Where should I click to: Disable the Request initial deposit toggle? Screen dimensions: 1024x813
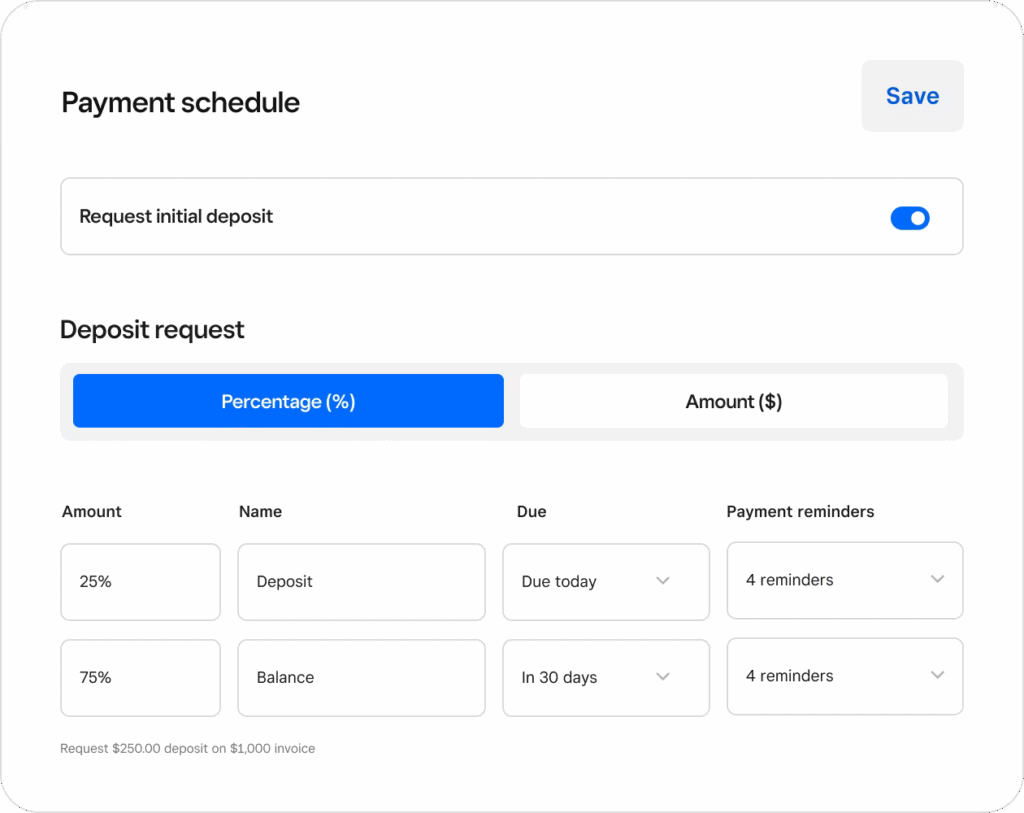click(910, 217)
